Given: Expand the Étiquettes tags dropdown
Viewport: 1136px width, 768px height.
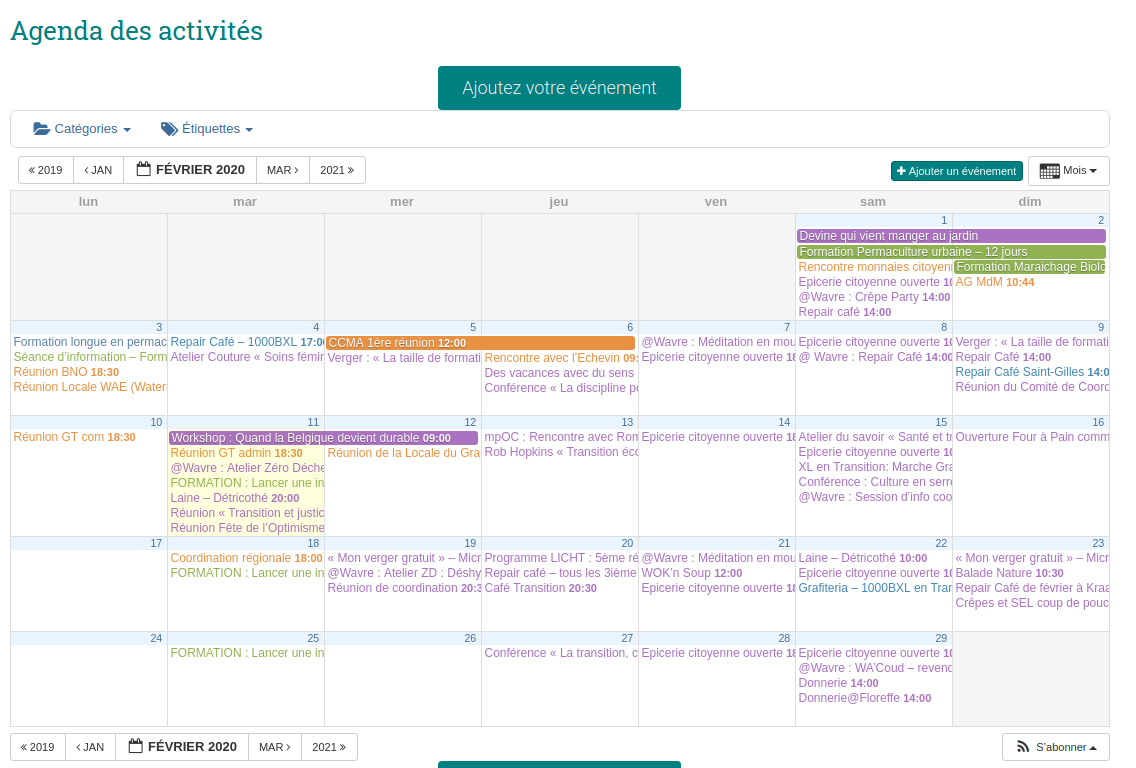Looking at the screenshot, I should [207, 129].
